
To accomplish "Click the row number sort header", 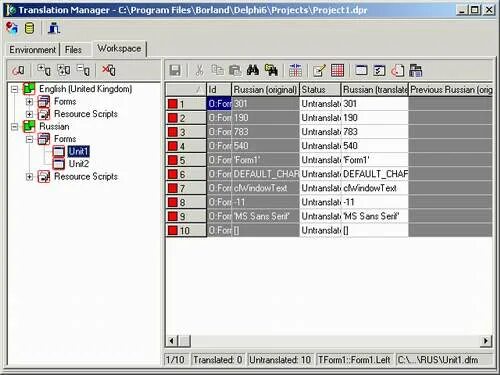I will tap(186, 90).
